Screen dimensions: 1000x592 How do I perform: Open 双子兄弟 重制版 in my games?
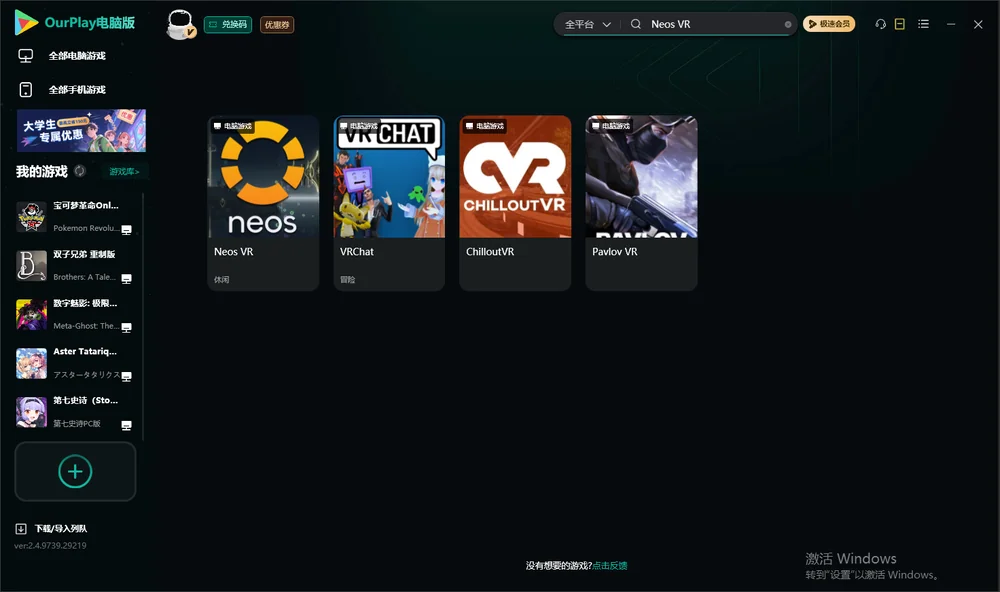[x=74, y=265]
